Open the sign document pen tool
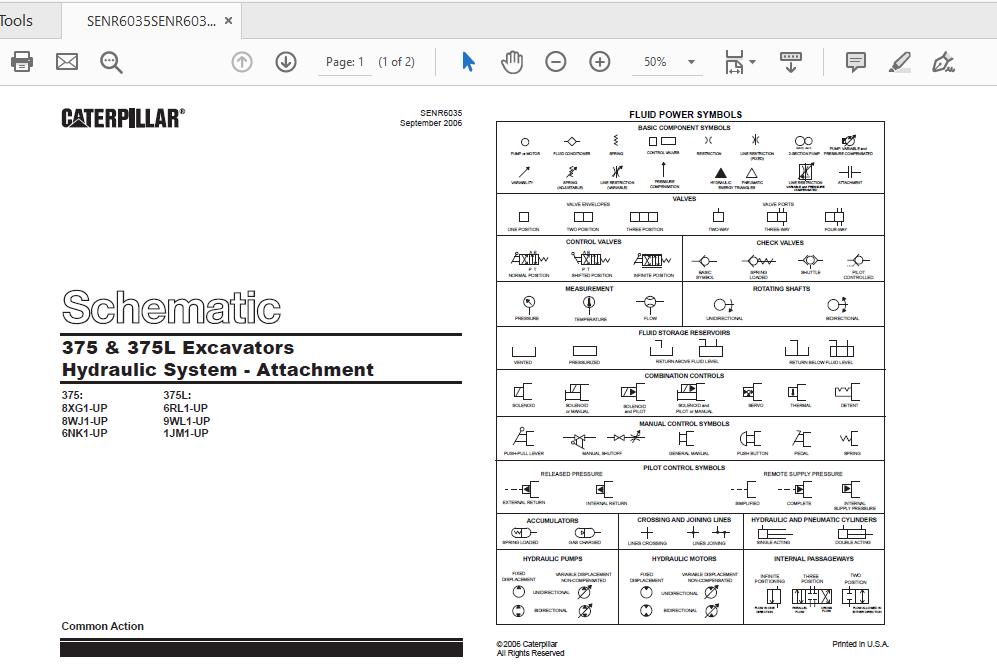Image resolution: width=997 pixels, height=671 pixels. 944,62
